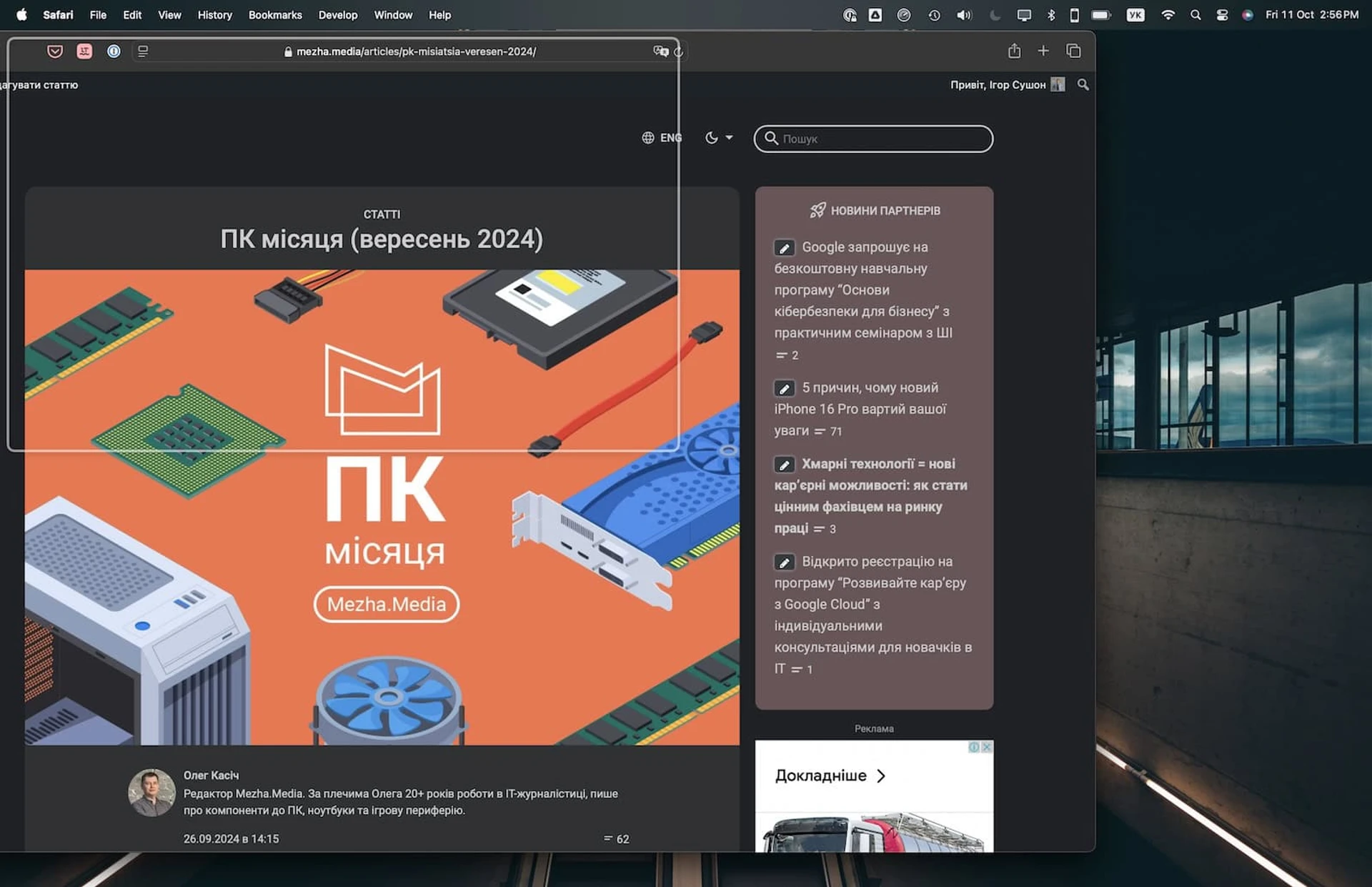Open Wi-Fi status in the menu bar
Viewport: 1372px width, 887px height.
coord(1168,14)
